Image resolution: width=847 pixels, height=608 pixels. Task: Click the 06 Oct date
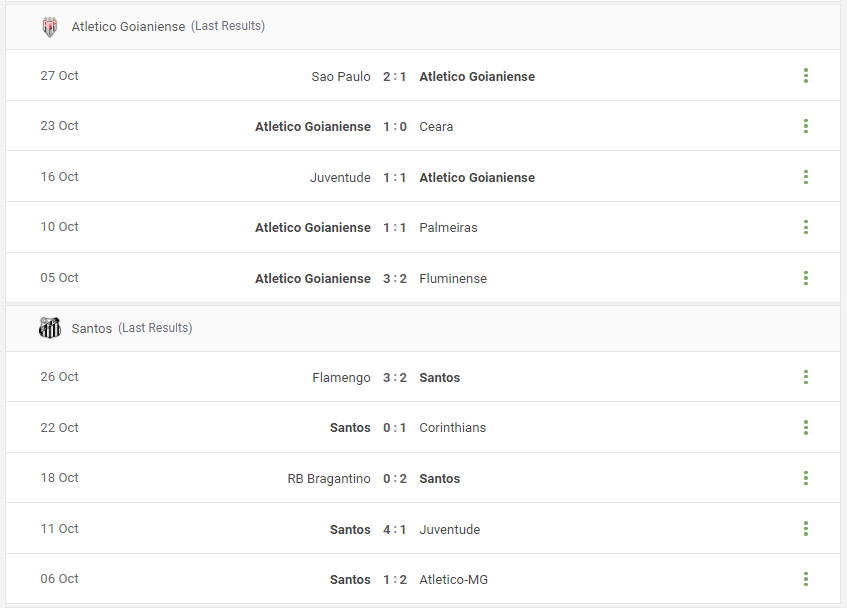59,579
